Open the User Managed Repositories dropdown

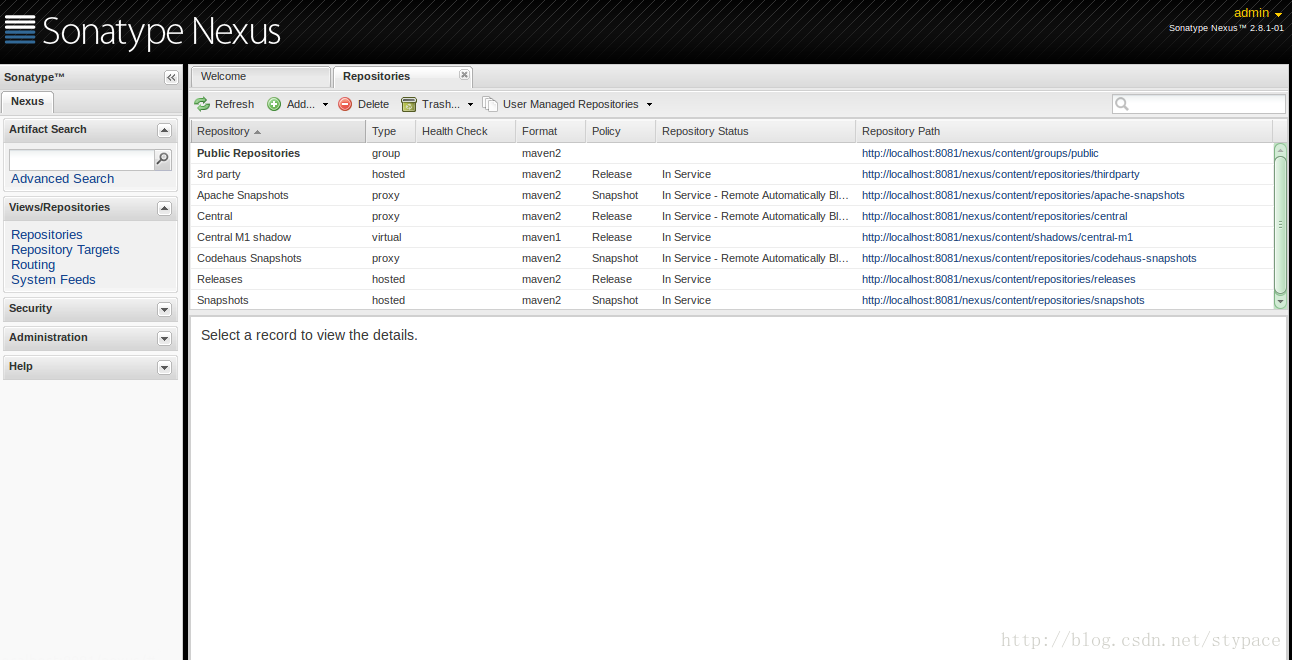tap(568, 104)
